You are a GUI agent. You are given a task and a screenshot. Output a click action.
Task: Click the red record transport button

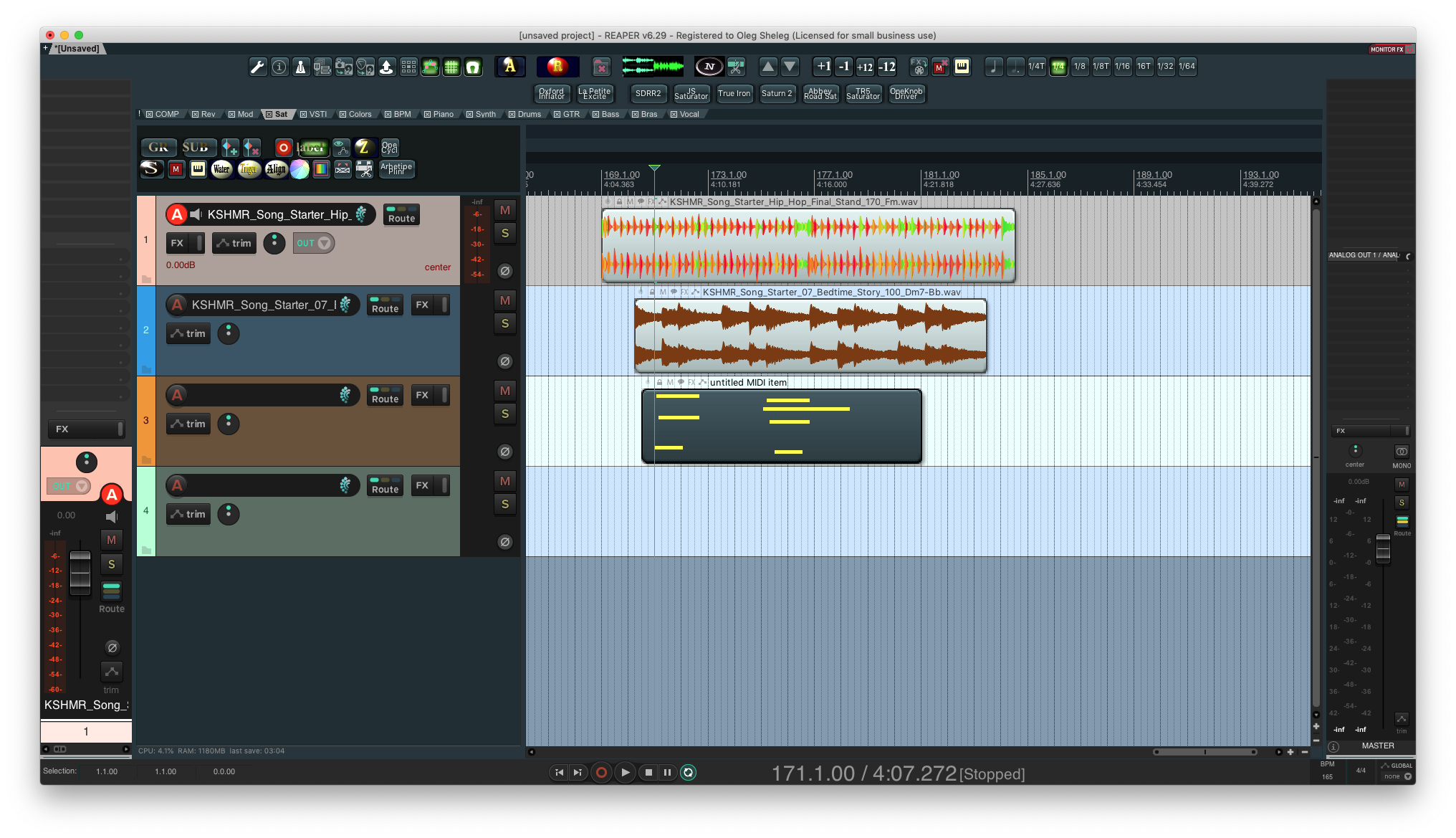601,772
